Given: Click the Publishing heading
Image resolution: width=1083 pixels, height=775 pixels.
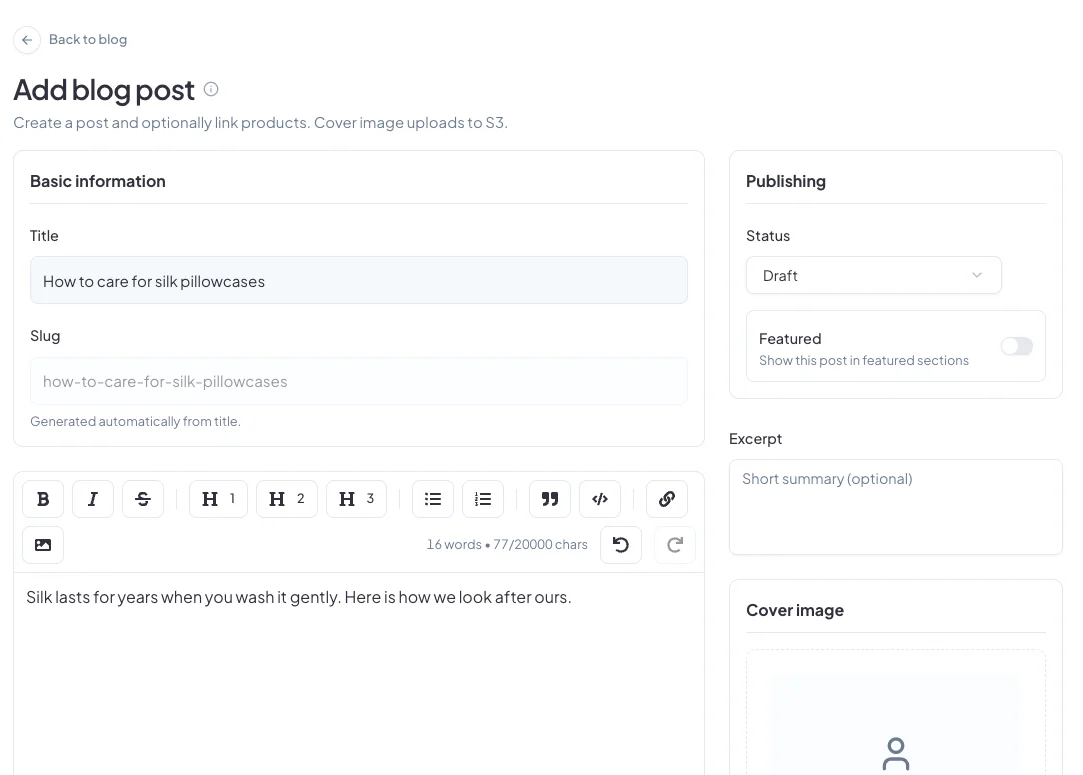Looking at the screenshot, I should click(x=786, y=181).
